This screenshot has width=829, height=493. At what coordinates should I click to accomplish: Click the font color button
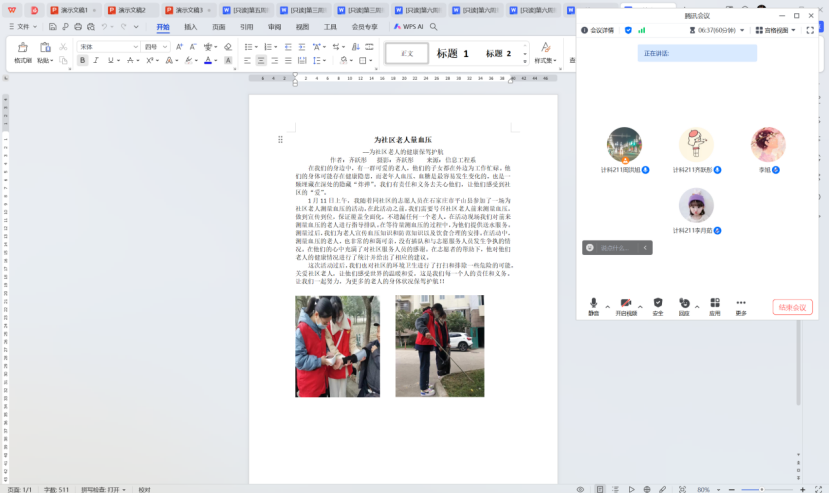[x=208, y=60]
